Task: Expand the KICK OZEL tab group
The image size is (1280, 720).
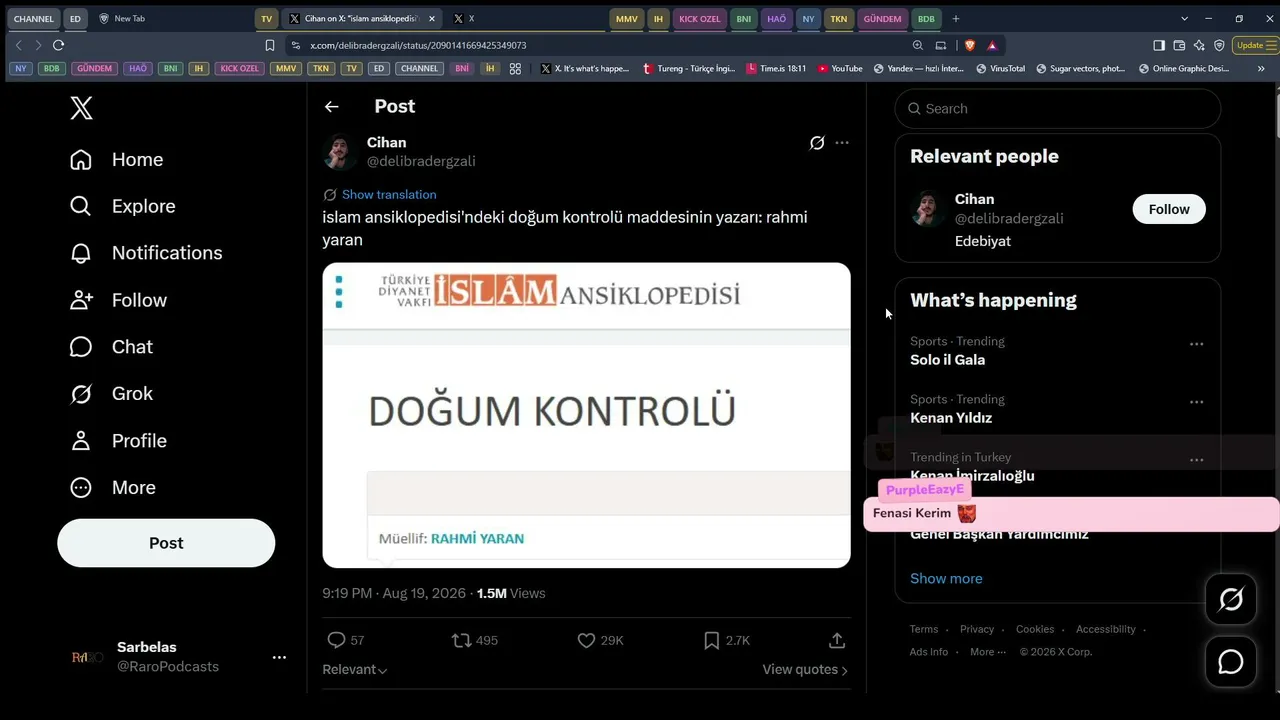Action: [700, 19]
